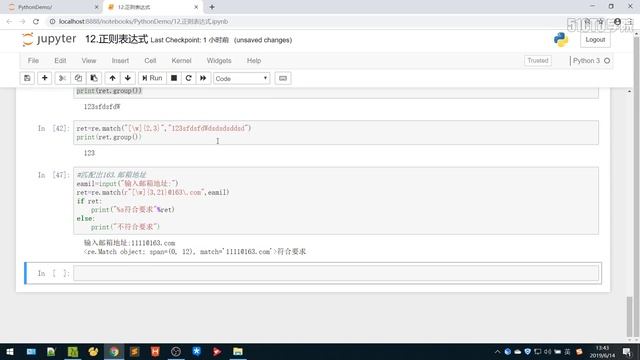Move selected cell up
640x360 pixels.
pos(112,78)
